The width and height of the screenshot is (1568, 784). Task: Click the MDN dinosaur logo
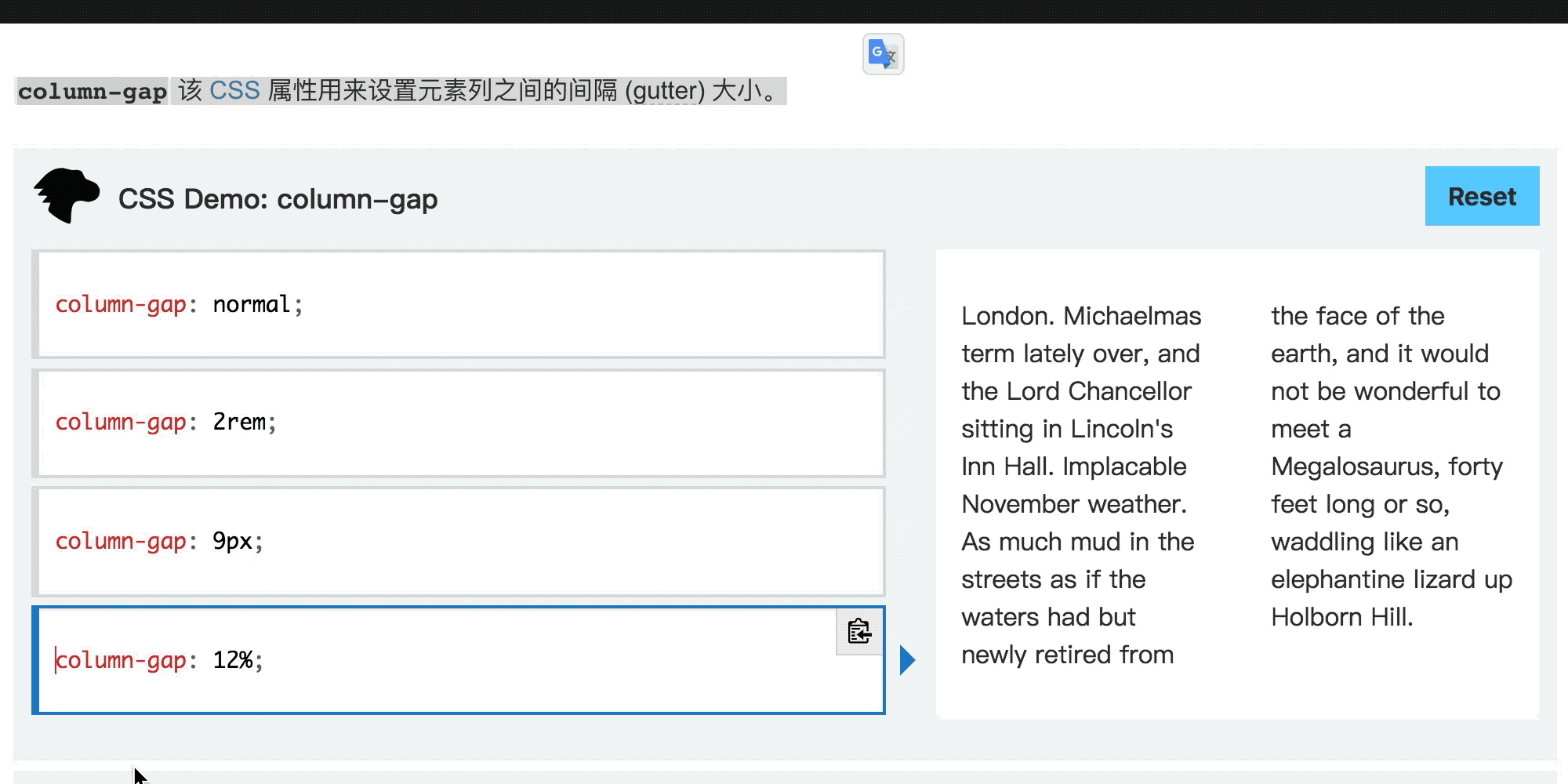(67, 196)
